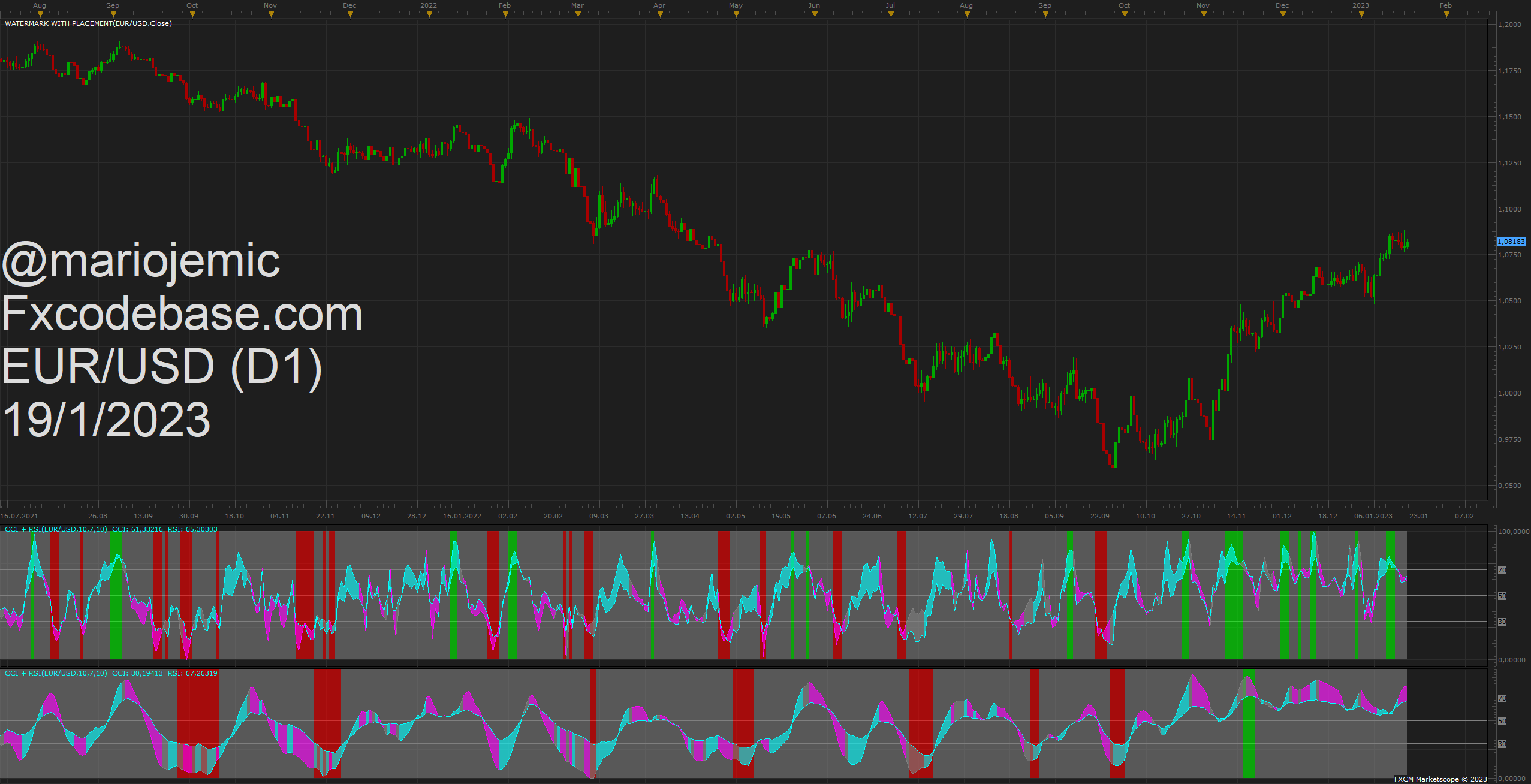
Task: Click the 20.02 date axis label
Action: (x=553, y=516)
